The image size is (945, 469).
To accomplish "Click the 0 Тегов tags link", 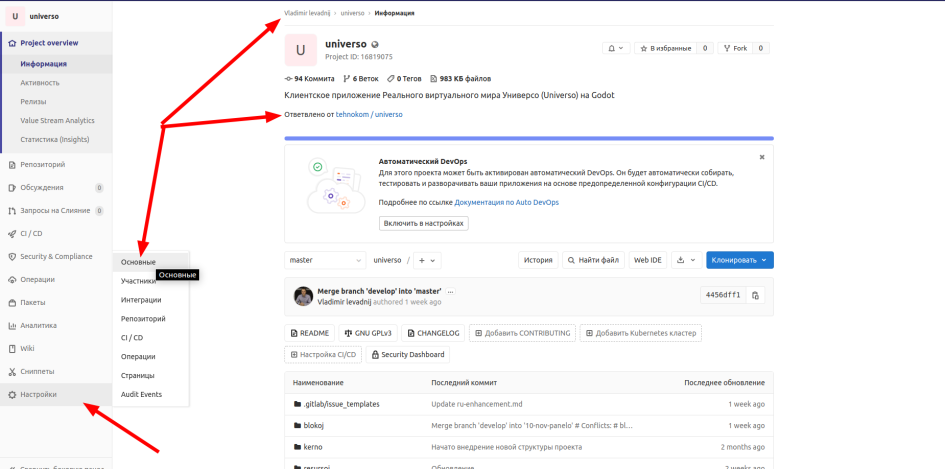I will (x=404, y=78).
